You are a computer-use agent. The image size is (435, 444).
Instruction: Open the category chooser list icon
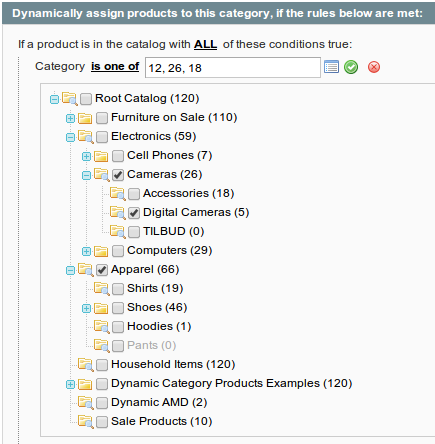tap(331, 67)
